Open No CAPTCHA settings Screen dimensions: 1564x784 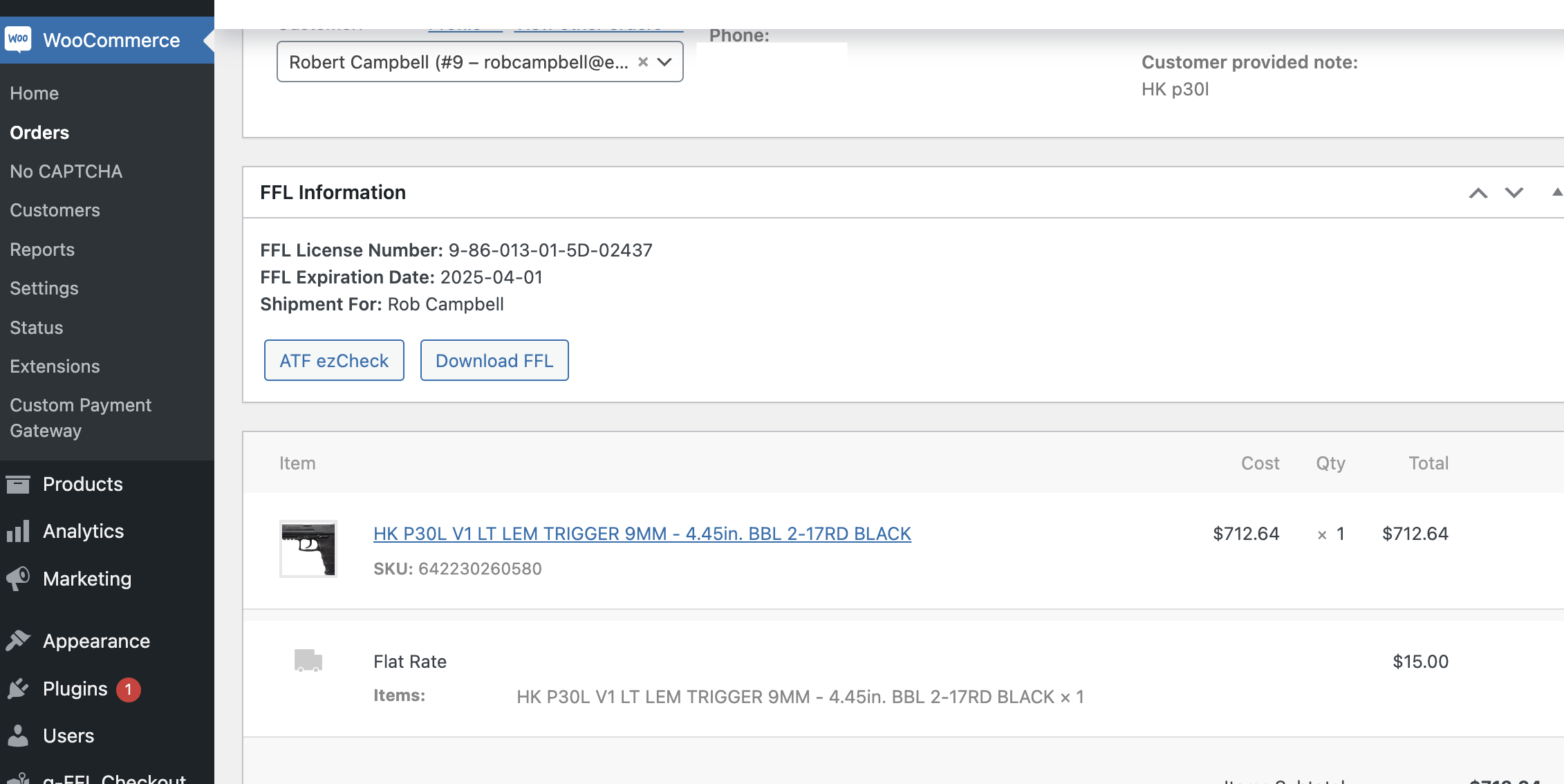[66, 171]
